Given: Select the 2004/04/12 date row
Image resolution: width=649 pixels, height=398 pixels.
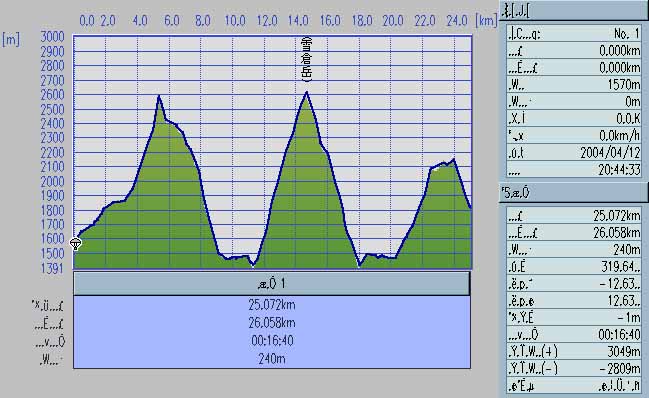Looking at the screenshot, I should click(x=574, y=152).
